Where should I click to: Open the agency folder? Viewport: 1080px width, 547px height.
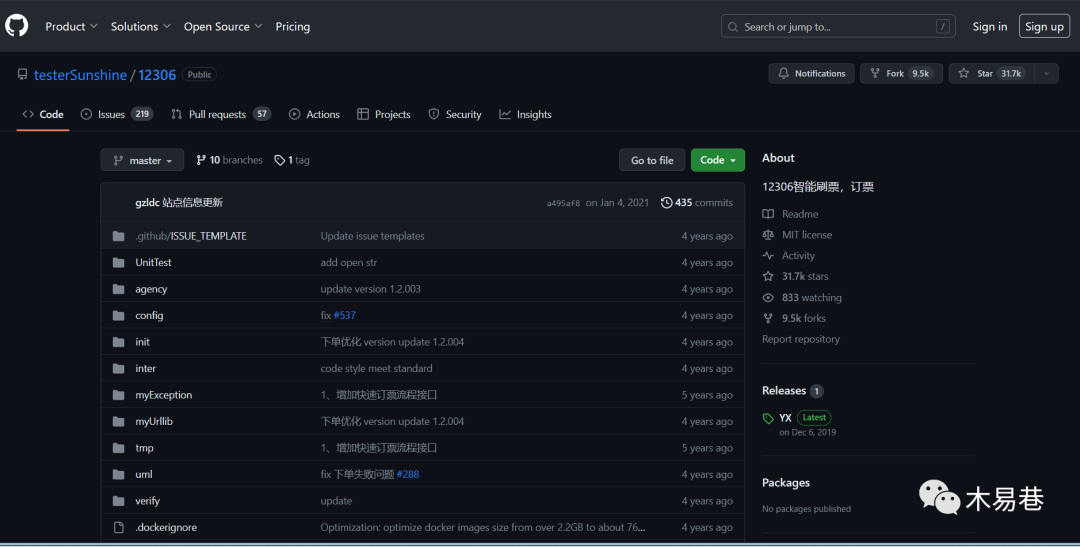[151, 289]
